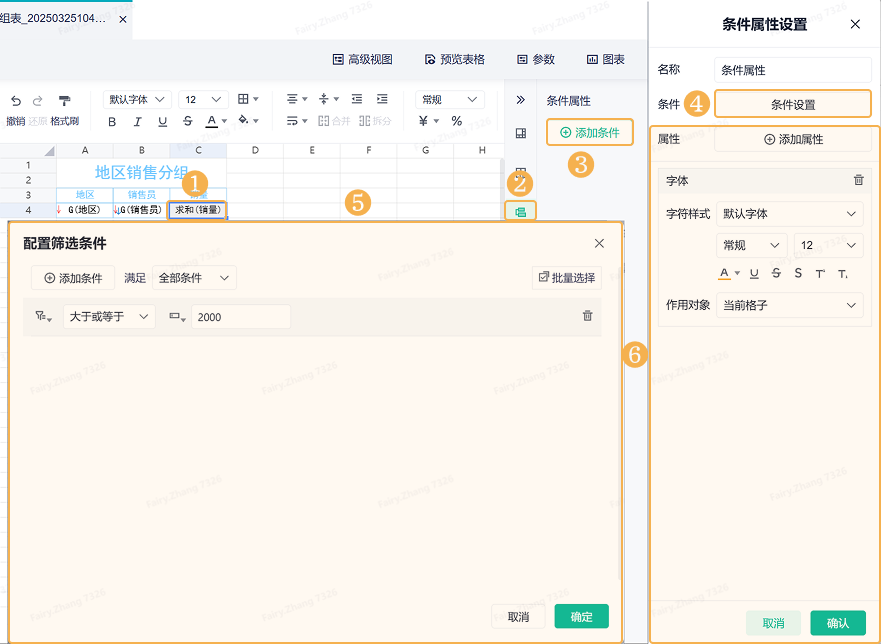Click the green 添加条件 button under 条件属性

coord(590,133)
